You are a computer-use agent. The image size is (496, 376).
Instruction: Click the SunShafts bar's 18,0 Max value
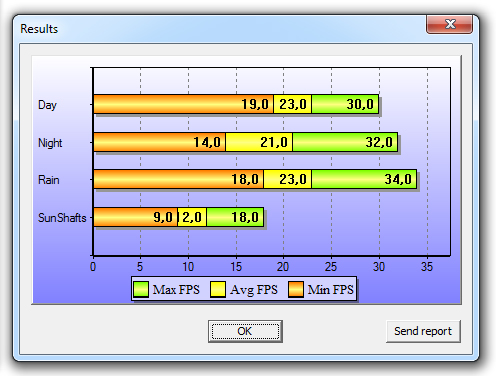click(x=245, y=217)
